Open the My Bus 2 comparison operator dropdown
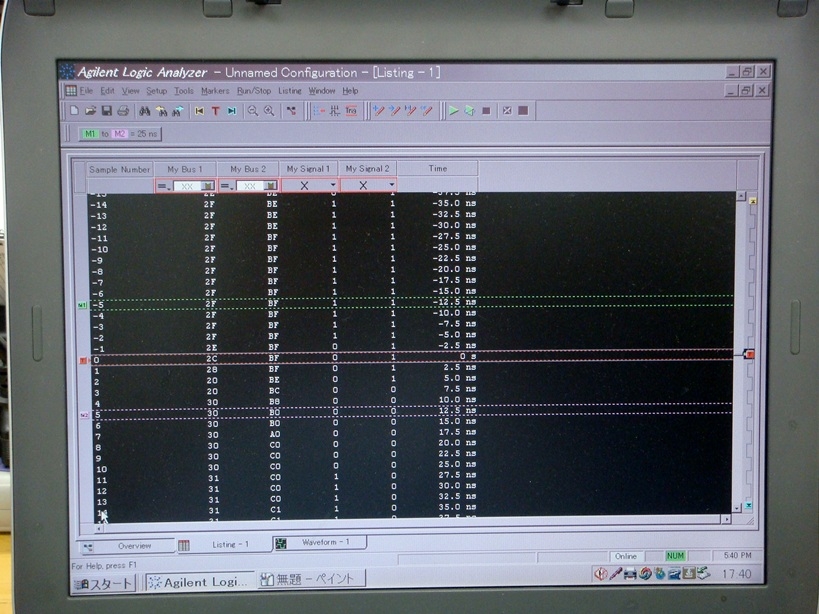 click(x=227, y=186)
